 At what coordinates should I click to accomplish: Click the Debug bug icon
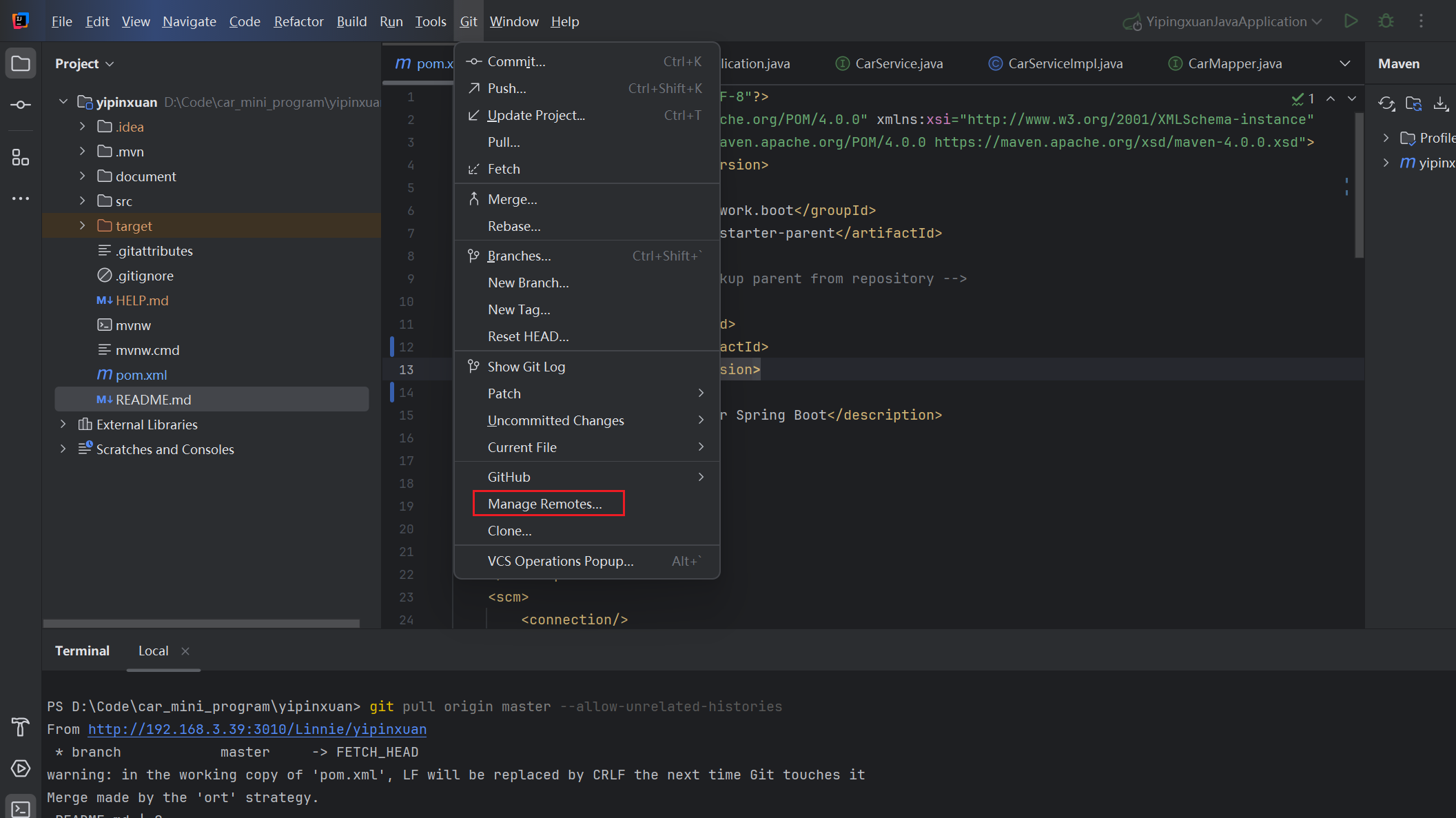click(x=1386, y=21)
